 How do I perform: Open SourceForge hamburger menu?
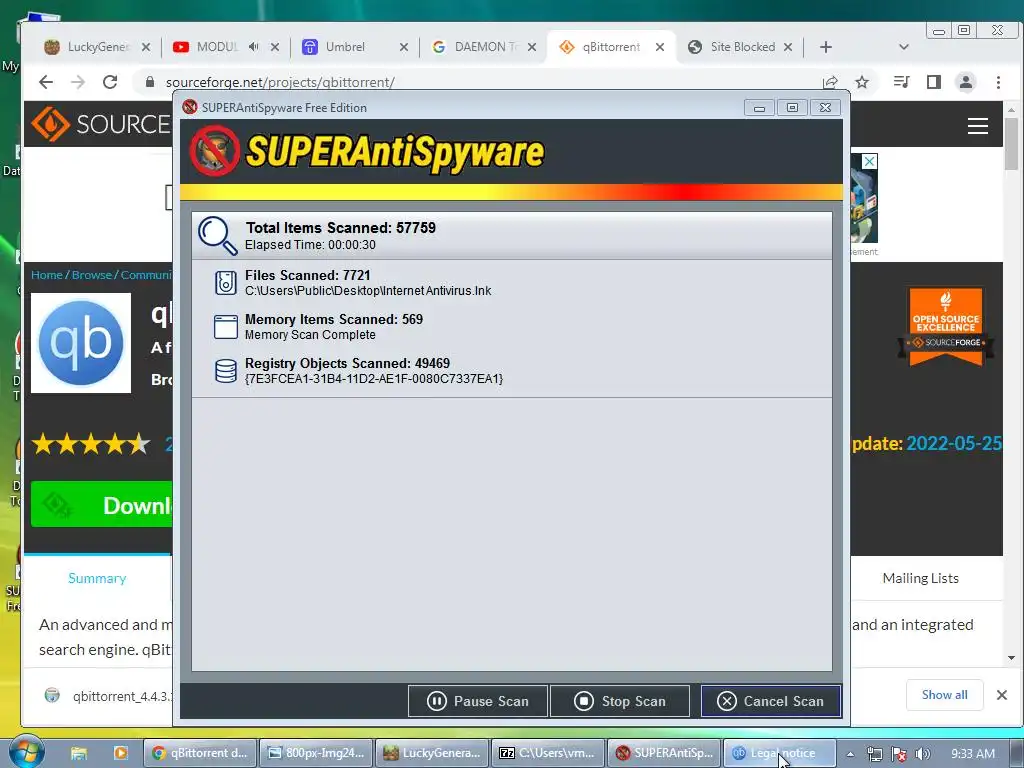click(978, 125)
